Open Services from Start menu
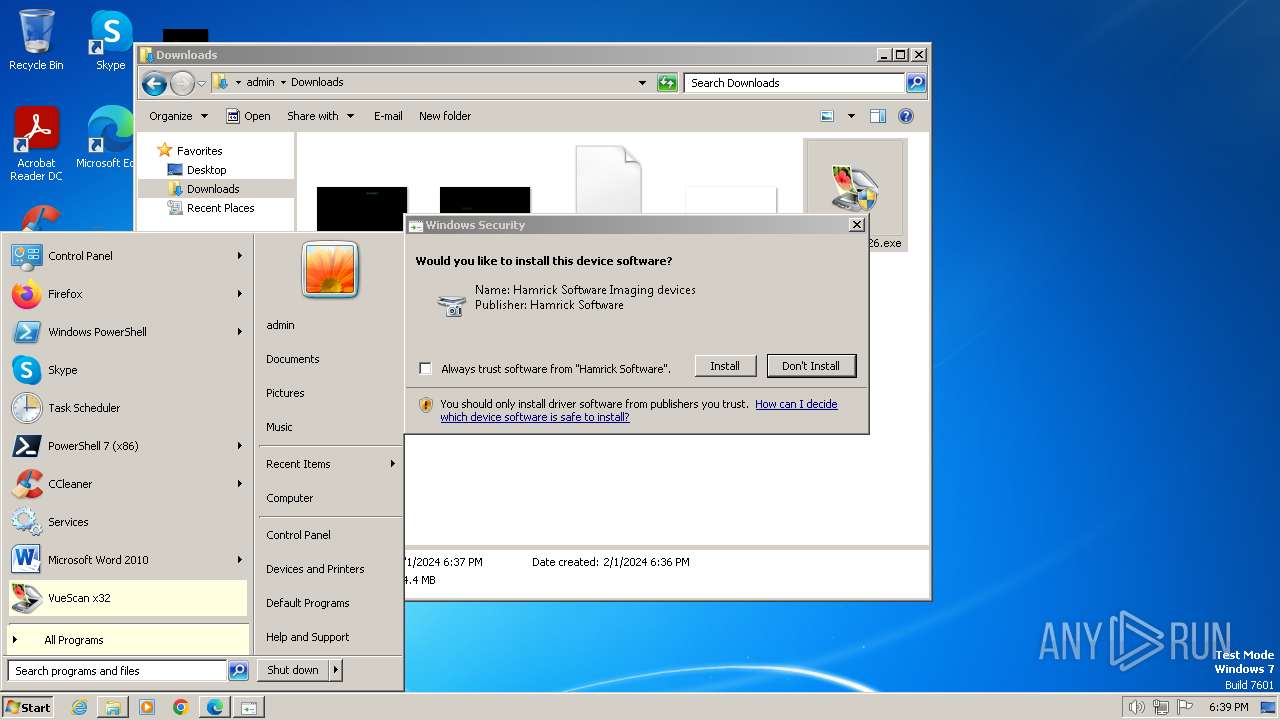Viewport: 1280px width, 720px height. (x=128, y=522)
